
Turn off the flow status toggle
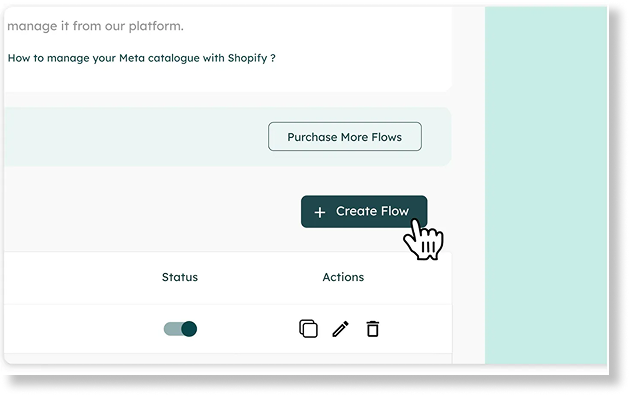point(180,329)
